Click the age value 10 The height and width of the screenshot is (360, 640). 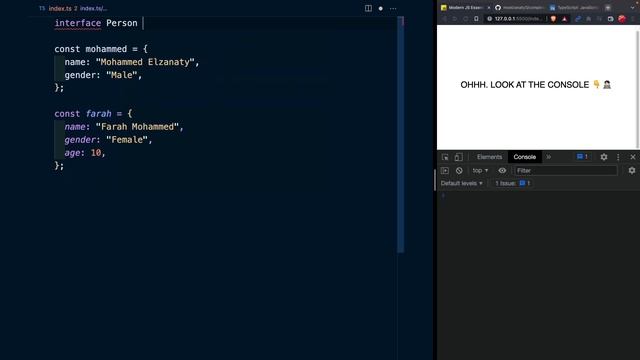[96, 153]
